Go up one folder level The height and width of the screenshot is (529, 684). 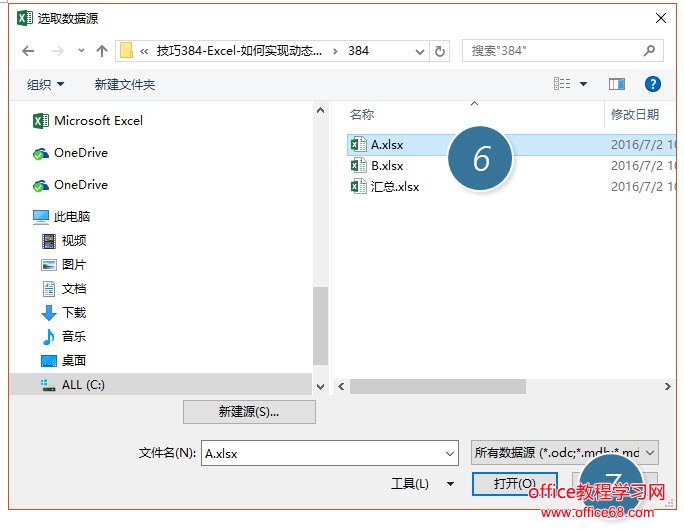102,51
